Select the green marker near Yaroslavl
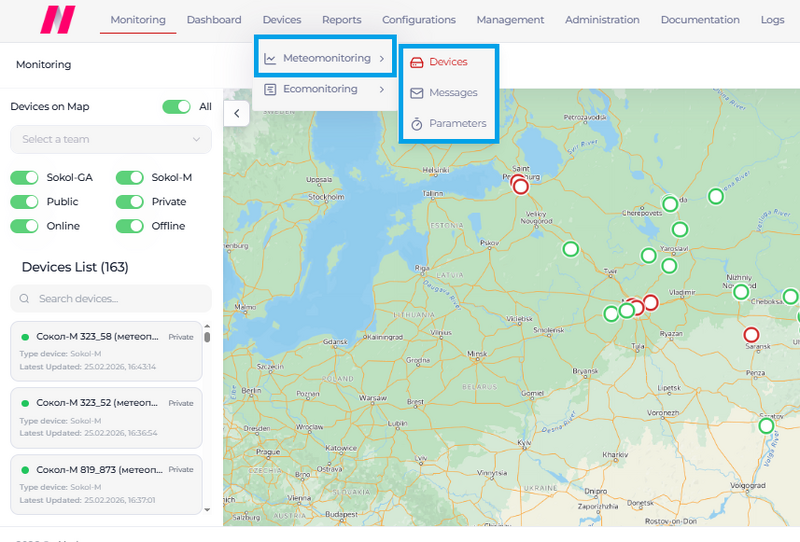This screenshot has width=800, height=542. (x=669, y=265)
